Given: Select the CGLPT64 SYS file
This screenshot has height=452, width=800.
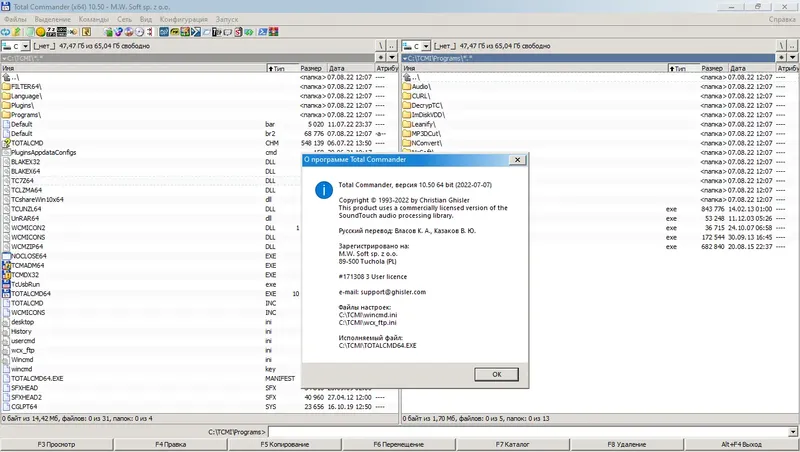Looking at the screenshot, I should coord(199,407).
